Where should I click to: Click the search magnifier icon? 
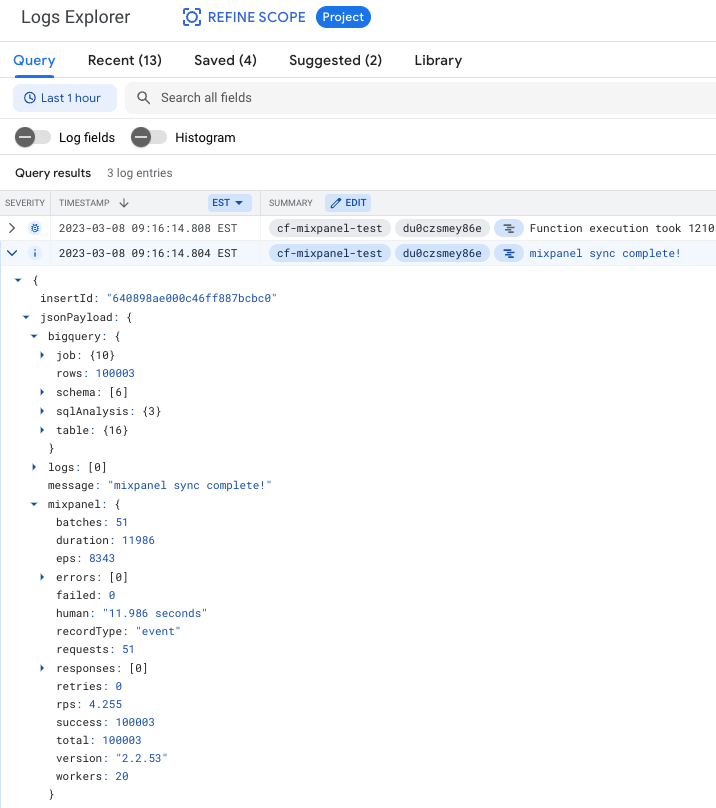(x=143, y=98)
